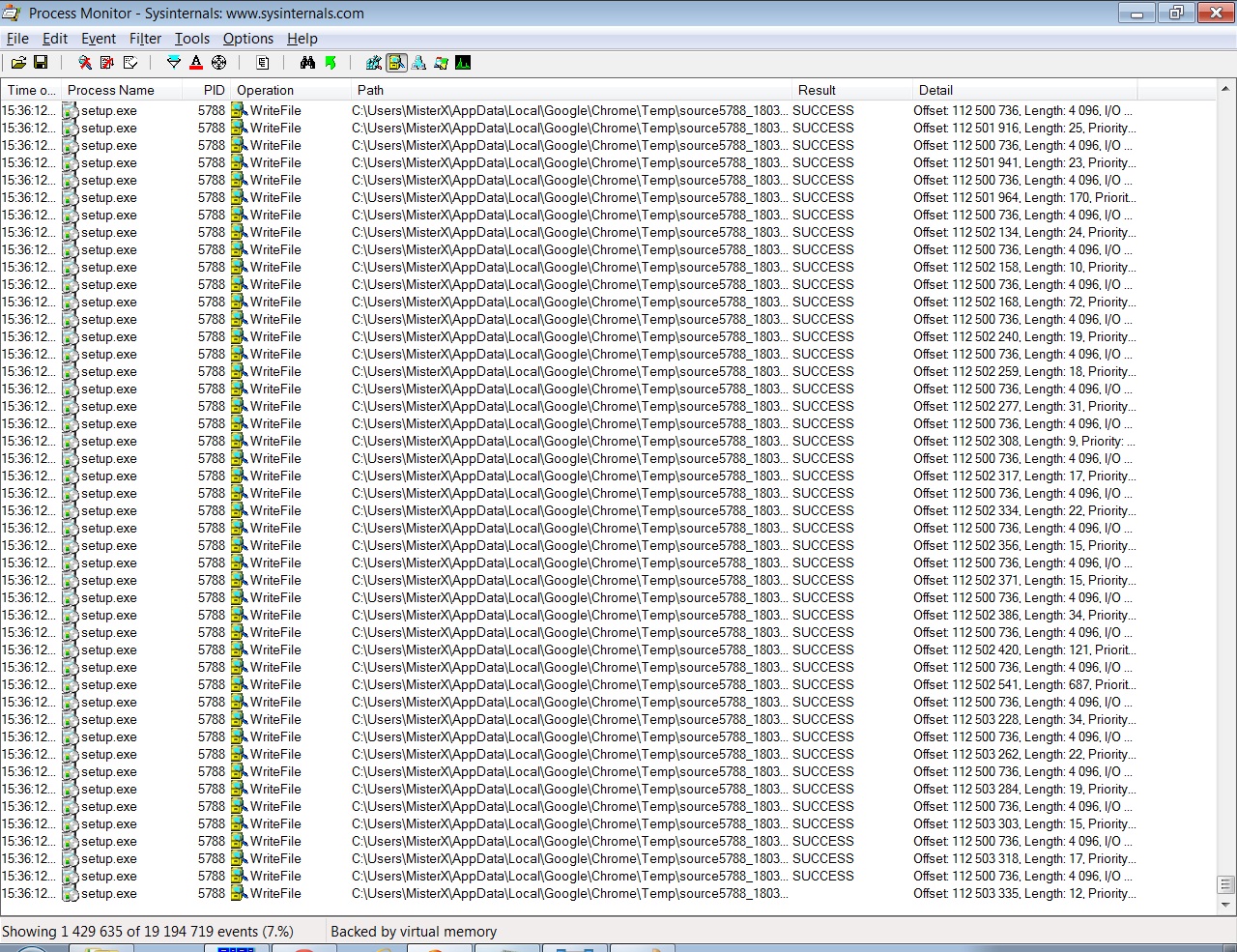Click the Save floppy disk icon

click(41, 63)
